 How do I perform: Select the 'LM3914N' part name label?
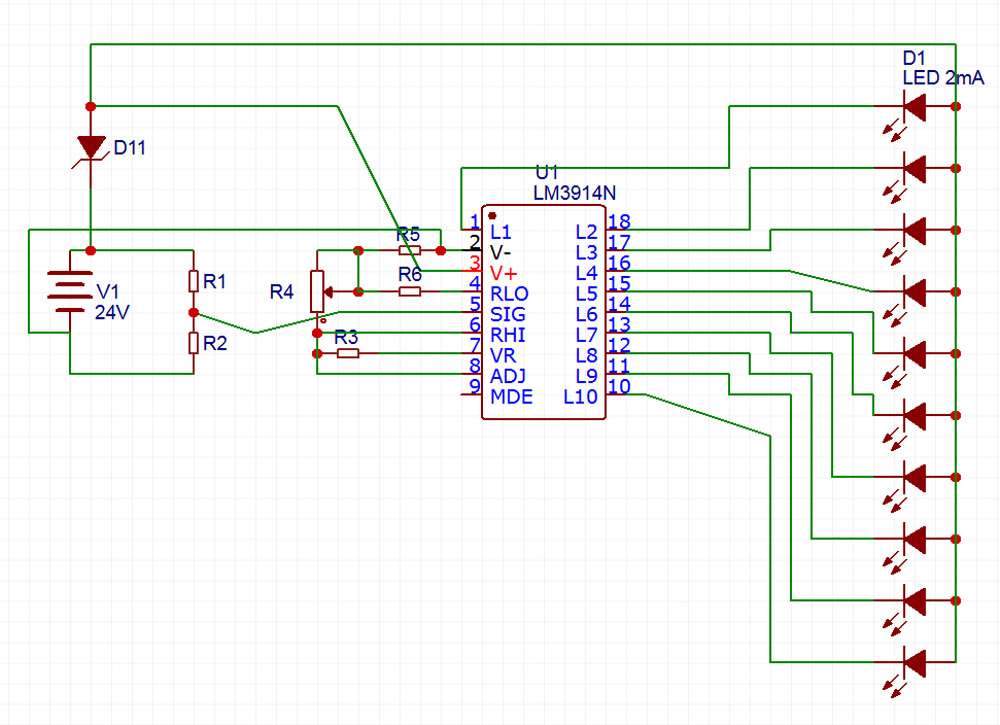tap(574, 193)
